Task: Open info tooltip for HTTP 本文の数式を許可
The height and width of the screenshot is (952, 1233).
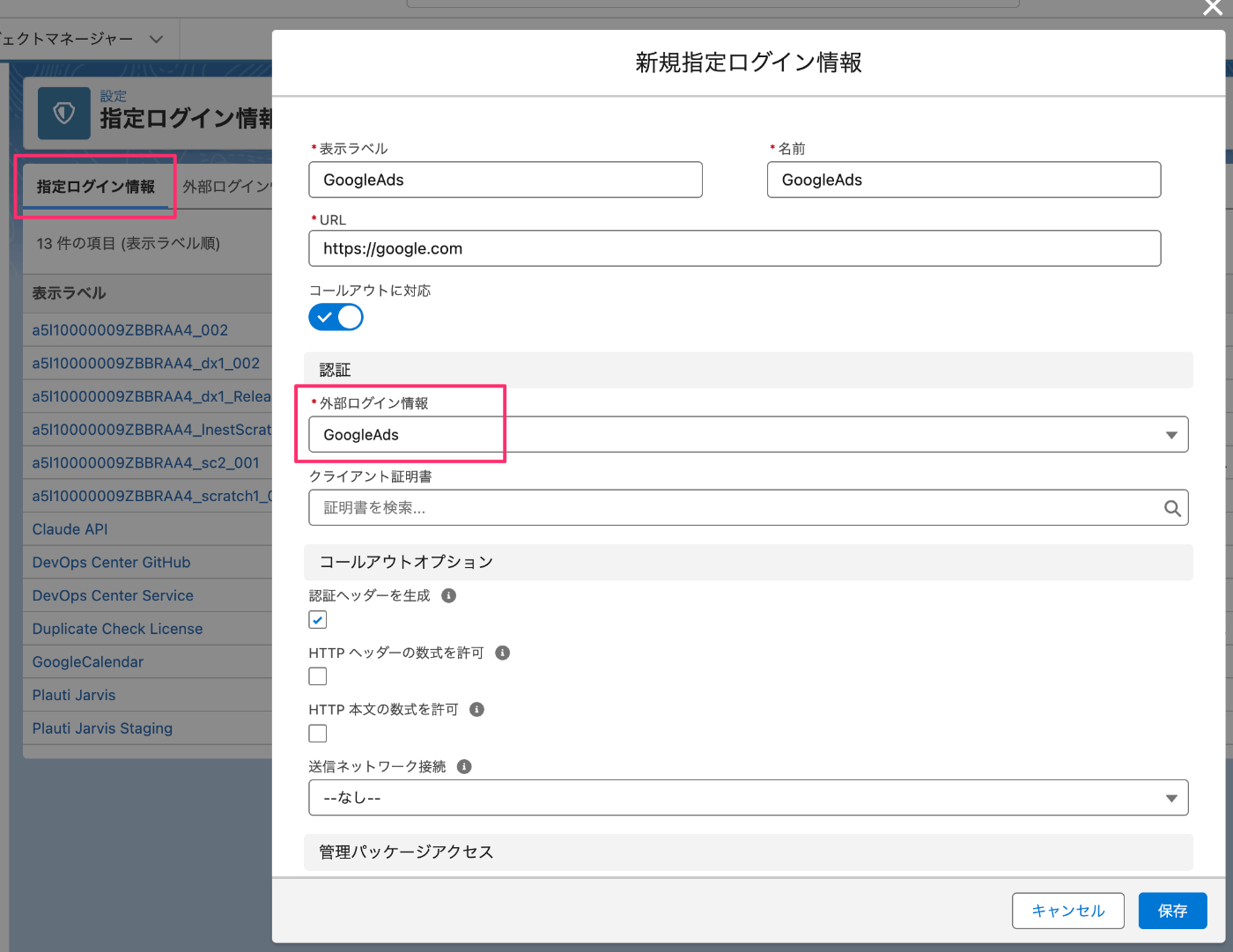Action: point(476,709)
